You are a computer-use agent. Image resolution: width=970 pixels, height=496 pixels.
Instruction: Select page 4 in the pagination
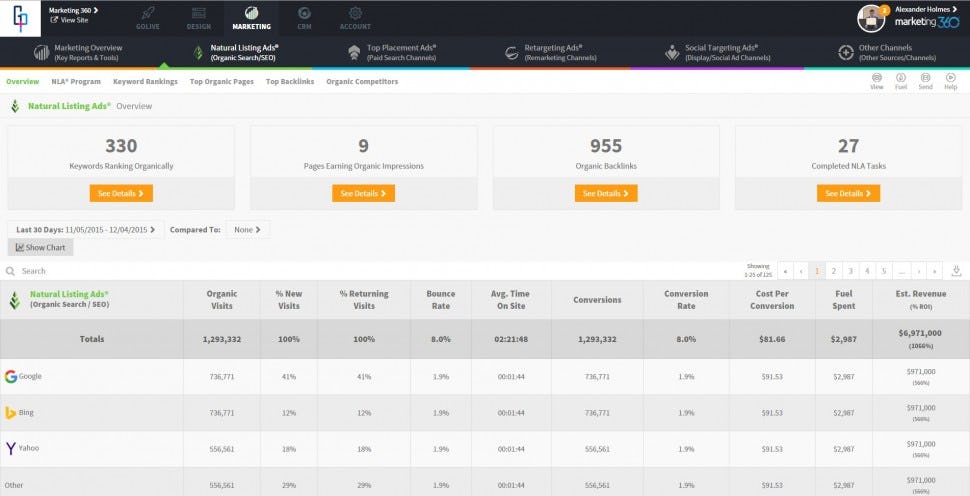pyautogui.click(x=867, y=271)
